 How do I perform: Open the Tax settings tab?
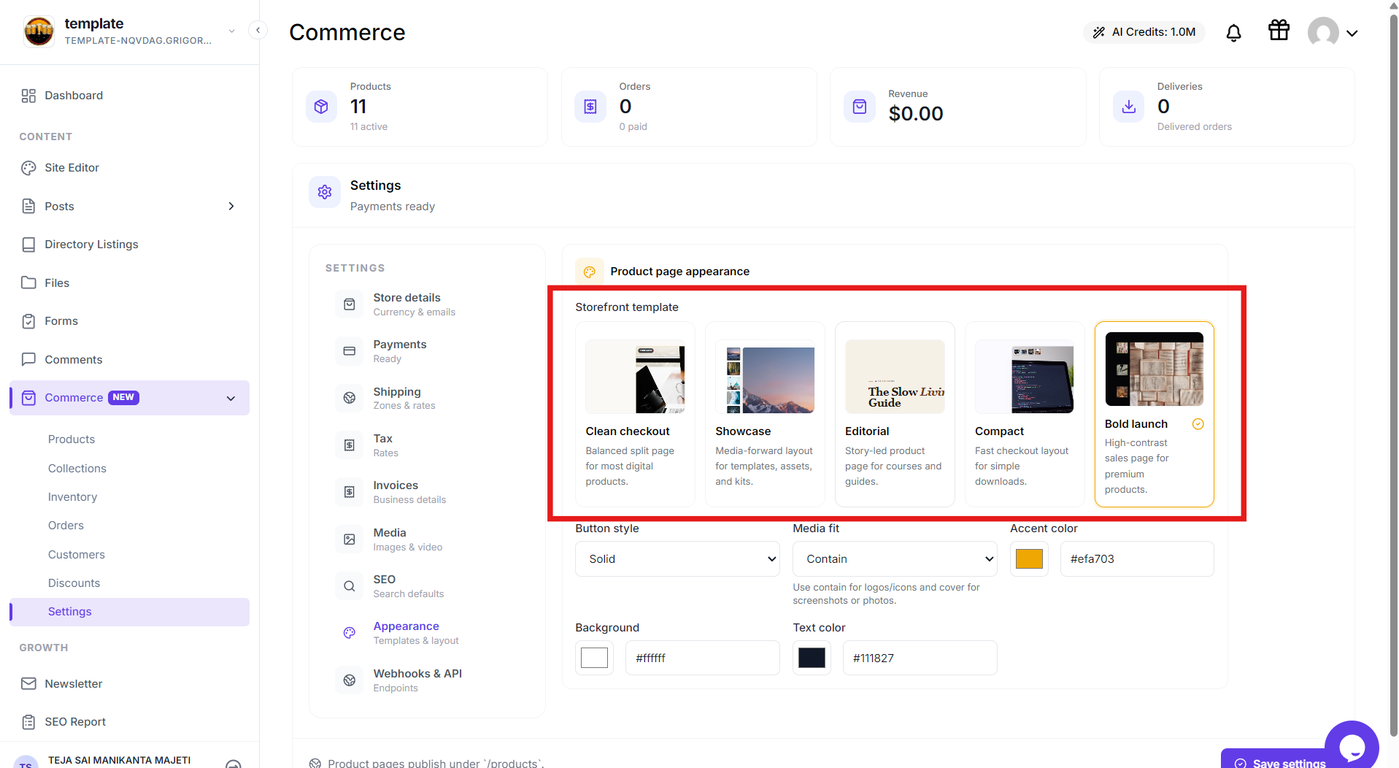click(x=428, y=445)
